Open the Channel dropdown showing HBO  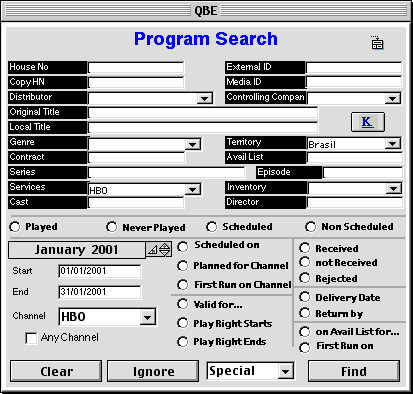148,317
